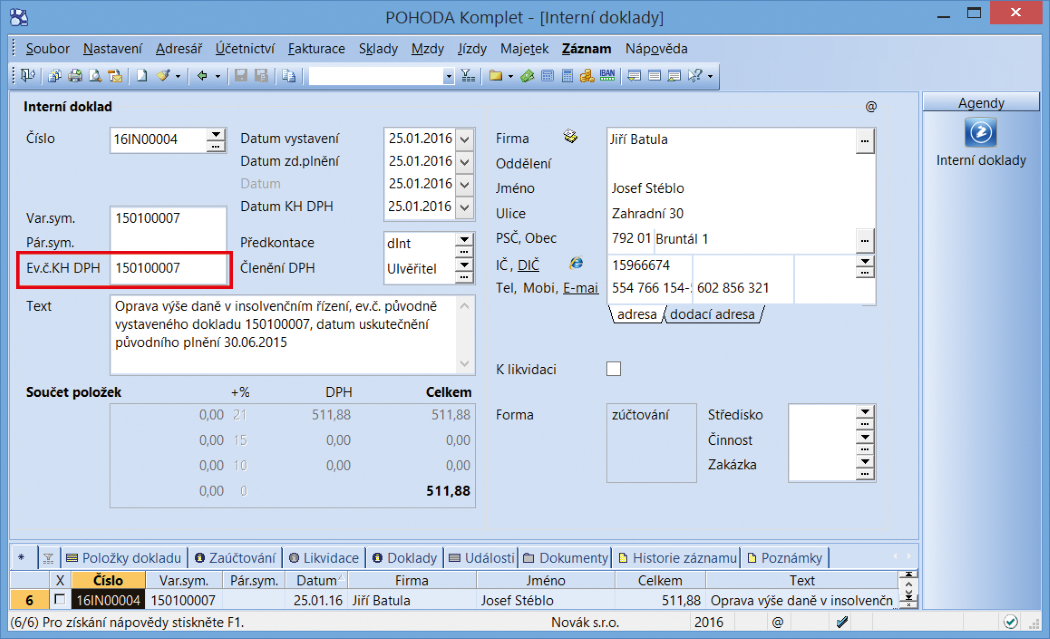The height and width of the screenshot is (639, 1050).
Task: Click the brush icon in toolbar
Action: [163, 76]
